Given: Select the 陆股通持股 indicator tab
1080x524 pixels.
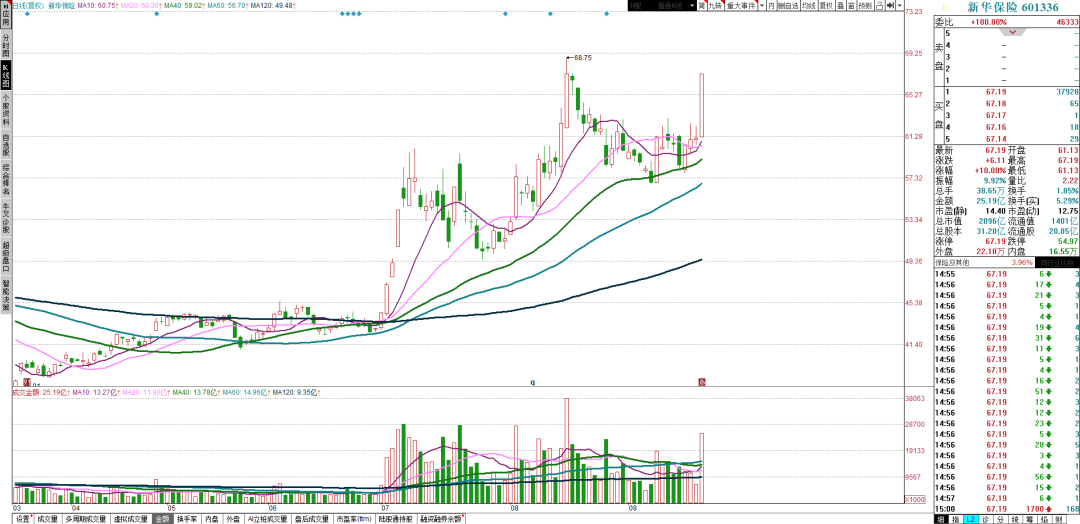Looking at the screenshot, I should pos(396,518).
